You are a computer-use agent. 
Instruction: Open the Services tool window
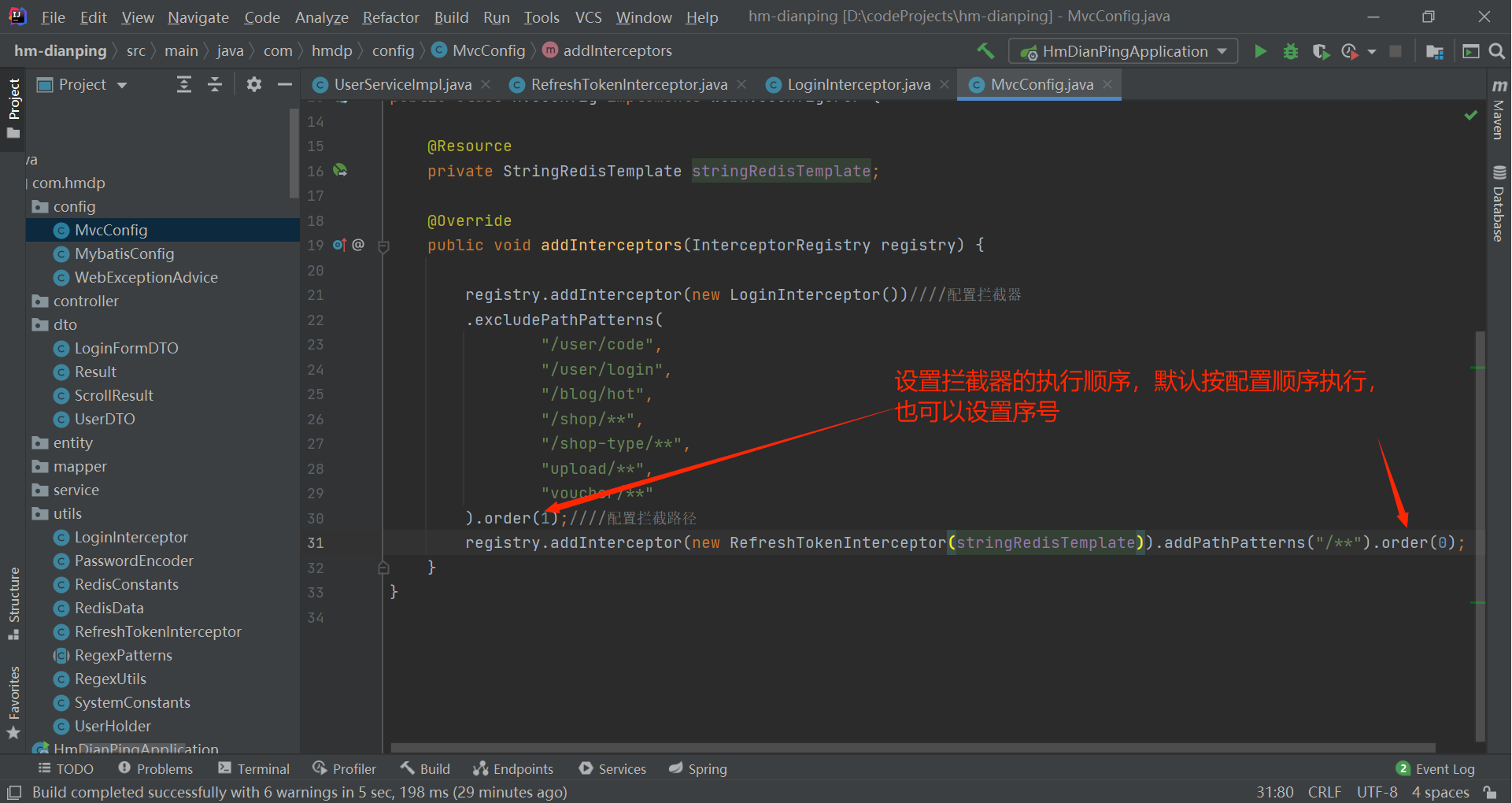(x=612, y=769)
